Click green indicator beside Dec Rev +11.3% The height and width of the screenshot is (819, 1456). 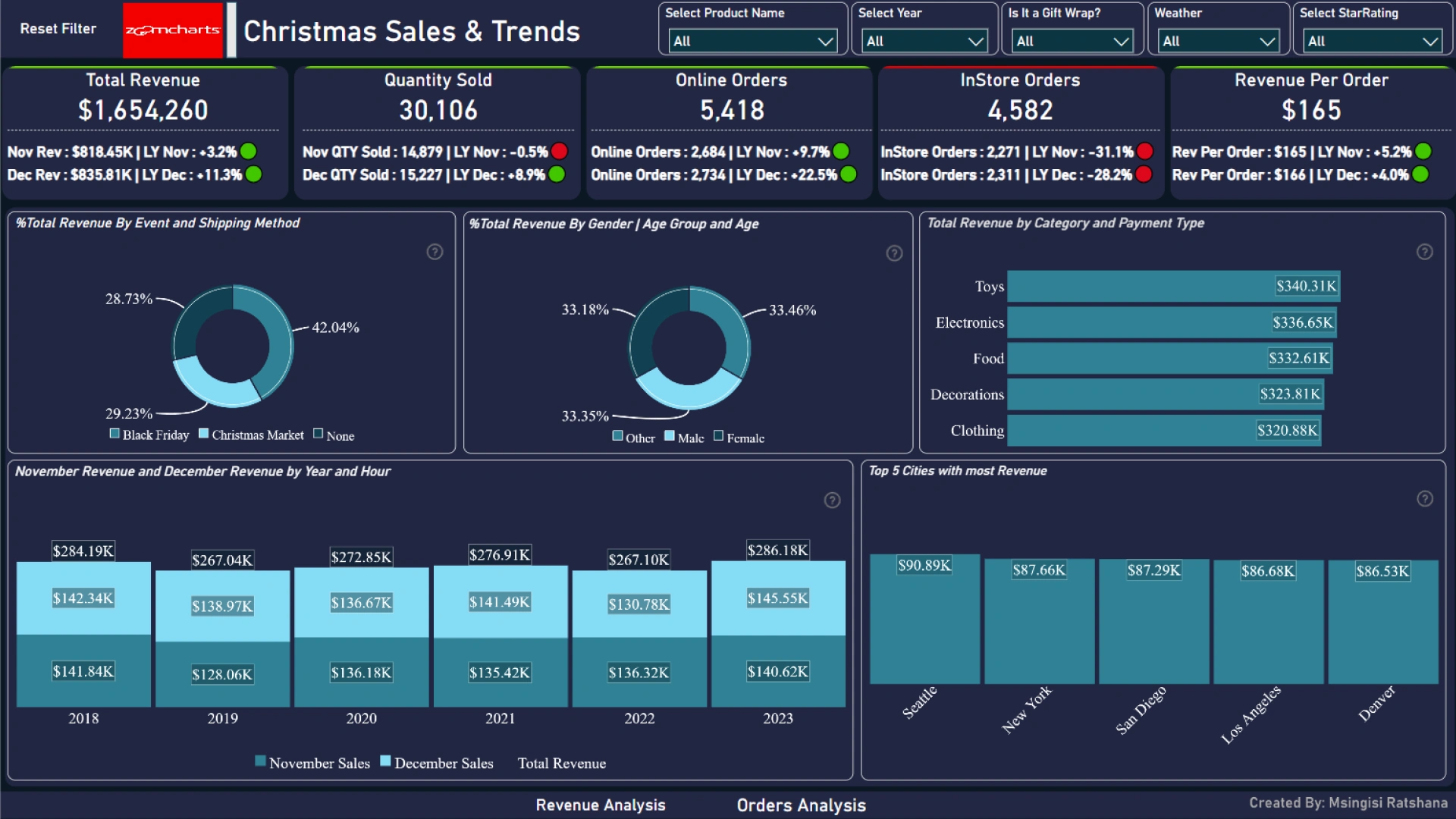coord(254,174)
